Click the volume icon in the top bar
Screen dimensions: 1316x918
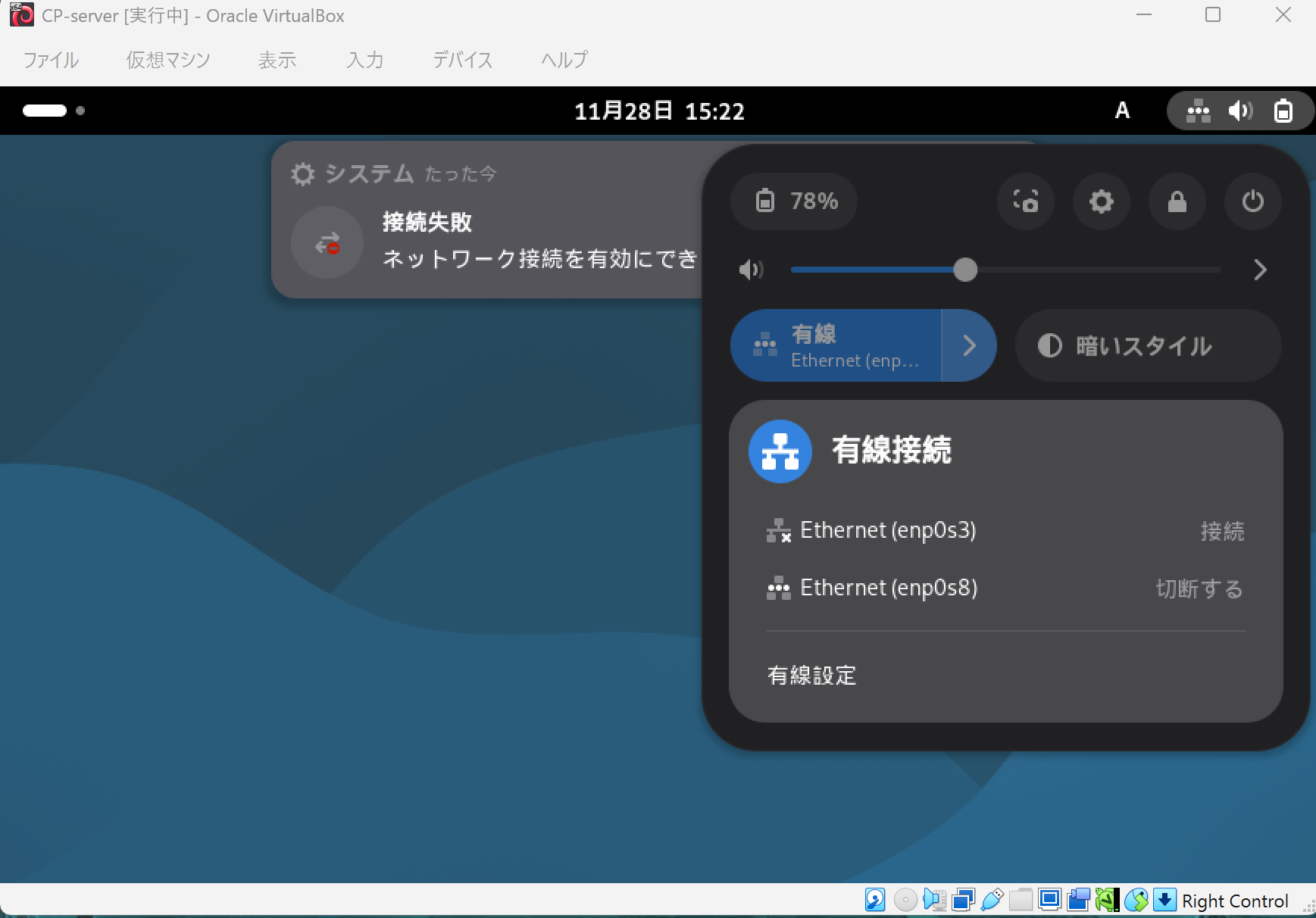click(x=1240, y=111)
